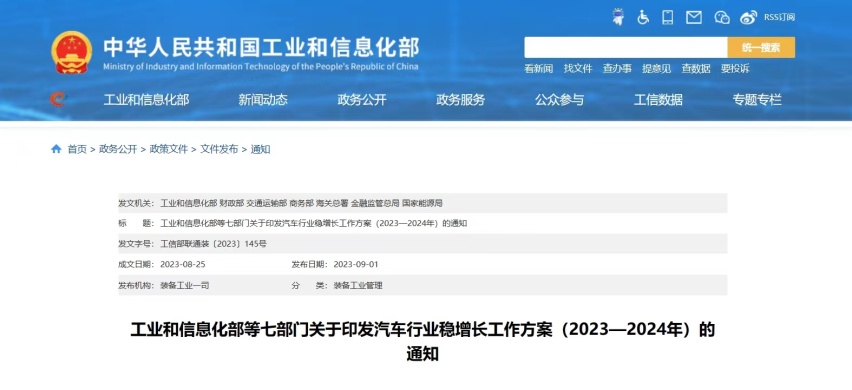This screenshot has width=852, height=390.
Task: Open the WeChat icon
Action: click(722, 17)
